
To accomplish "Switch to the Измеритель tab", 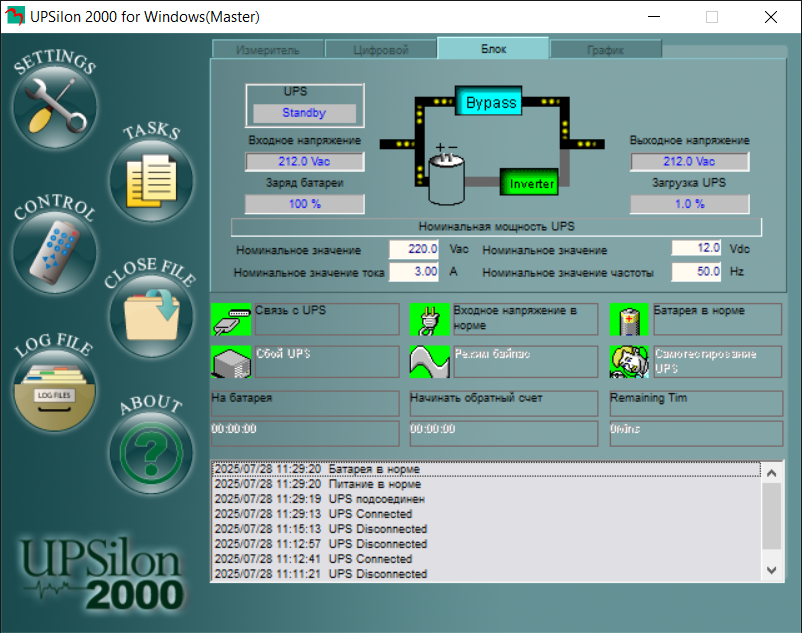I will pos(268,49).
